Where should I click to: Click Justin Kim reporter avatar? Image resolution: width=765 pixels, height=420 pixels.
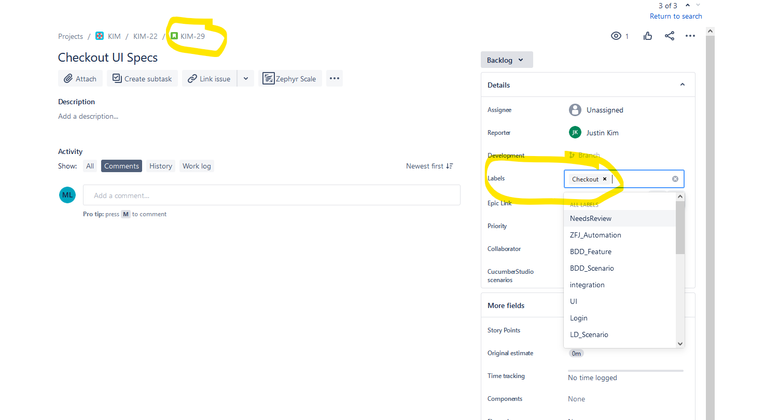(x=575, y=132)
